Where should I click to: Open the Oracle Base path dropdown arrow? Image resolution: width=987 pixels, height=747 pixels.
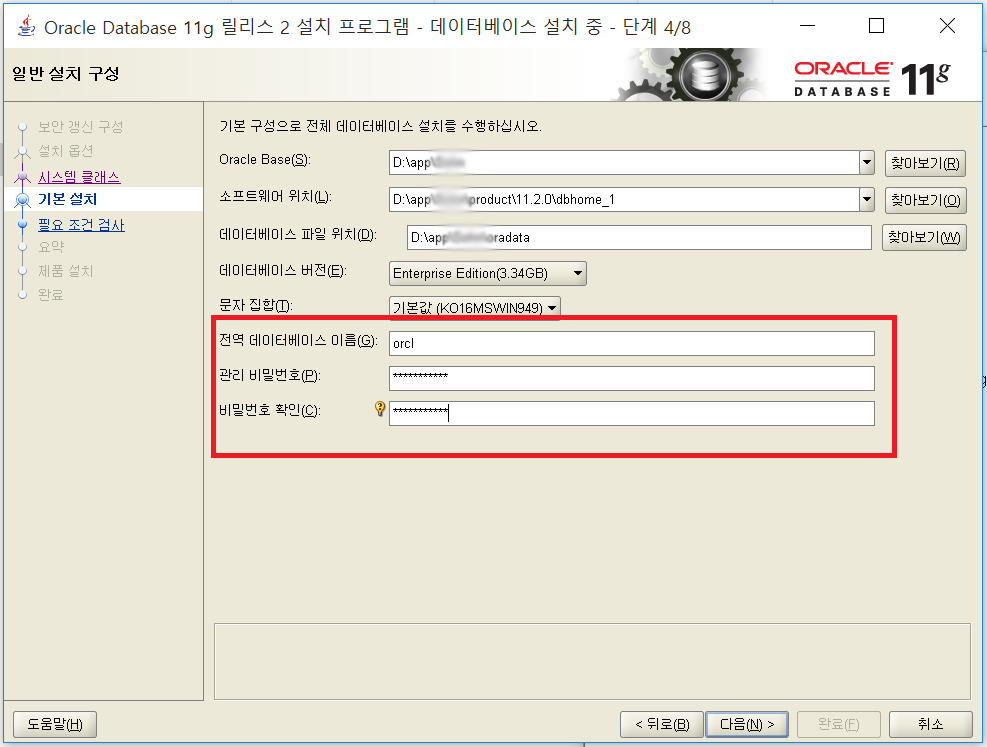(867, 163)
